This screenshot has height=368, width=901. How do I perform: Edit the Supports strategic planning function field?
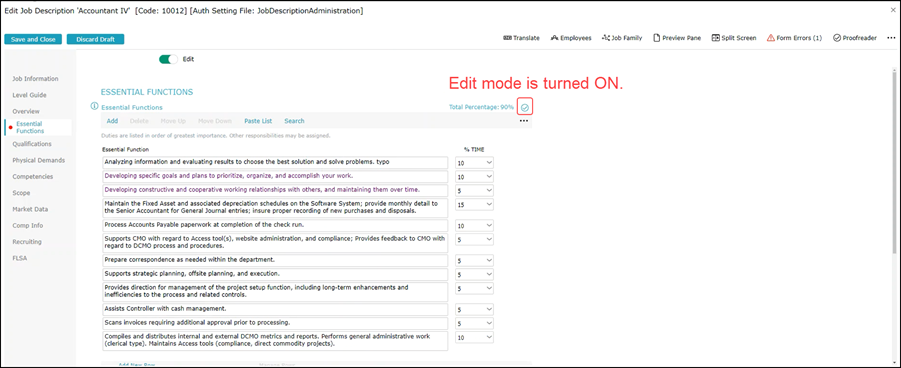pyautogui.click(x=275, y=274)
